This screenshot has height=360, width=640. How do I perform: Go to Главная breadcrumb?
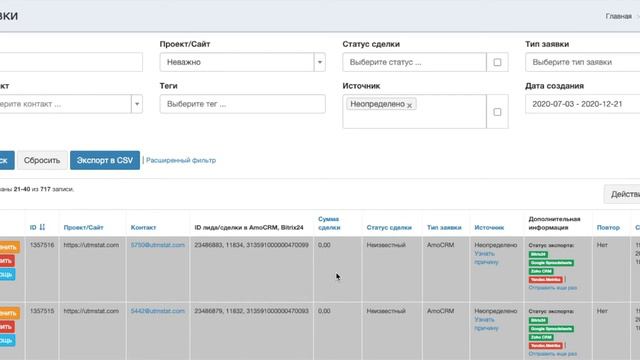coord(618,16)
